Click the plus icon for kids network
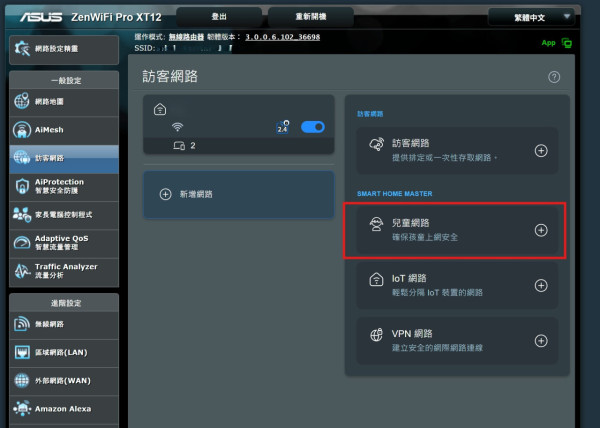 pyautogui.click(x=541, y=230)
